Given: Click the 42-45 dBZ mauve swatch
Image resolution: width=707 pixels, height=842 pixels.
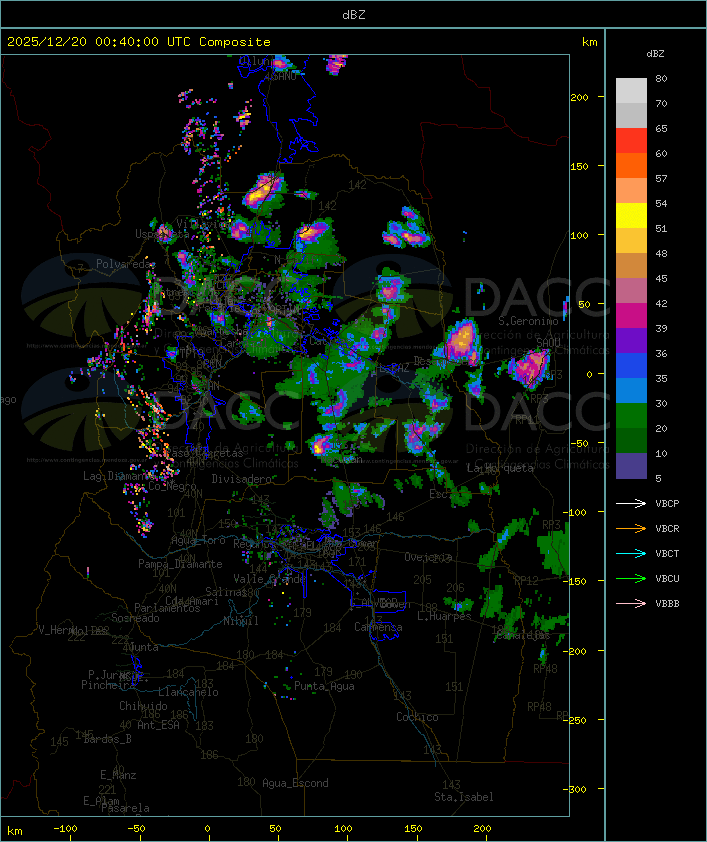Looking at the screenshot, I should tap(631, 291).
